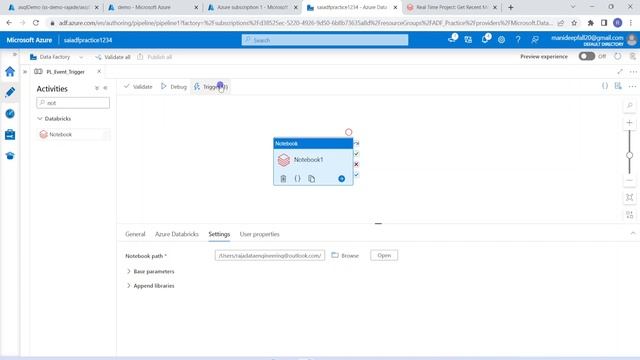Viewport: 640px width, 360px height.
Task: Click the red breakpoint circle on Notebook1
Action: (348, 132)
